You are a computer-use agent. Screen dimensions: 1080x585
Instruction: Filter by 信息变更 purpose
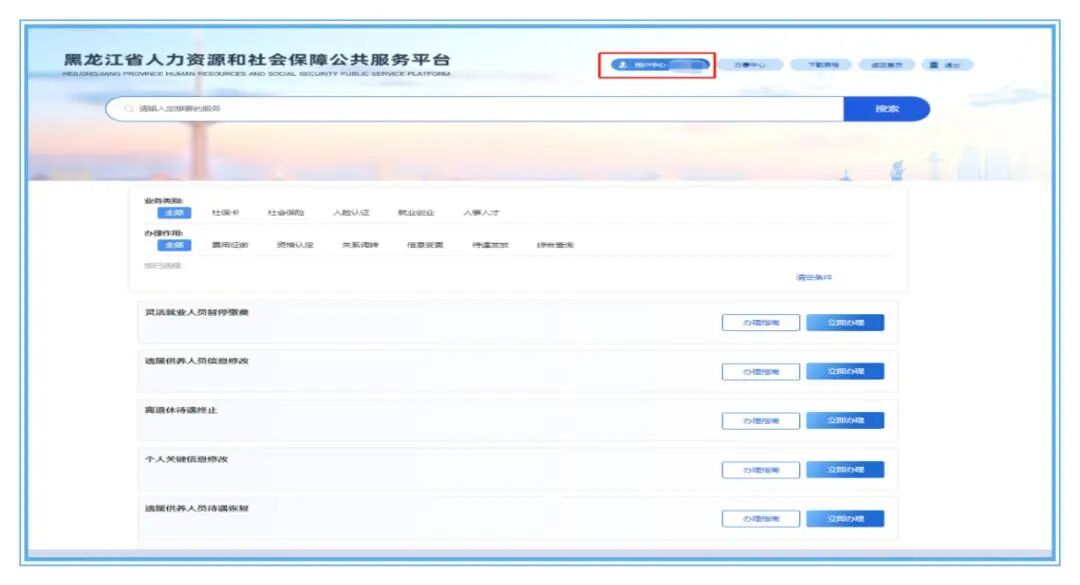pyautogui.click(x=425, y=245)
